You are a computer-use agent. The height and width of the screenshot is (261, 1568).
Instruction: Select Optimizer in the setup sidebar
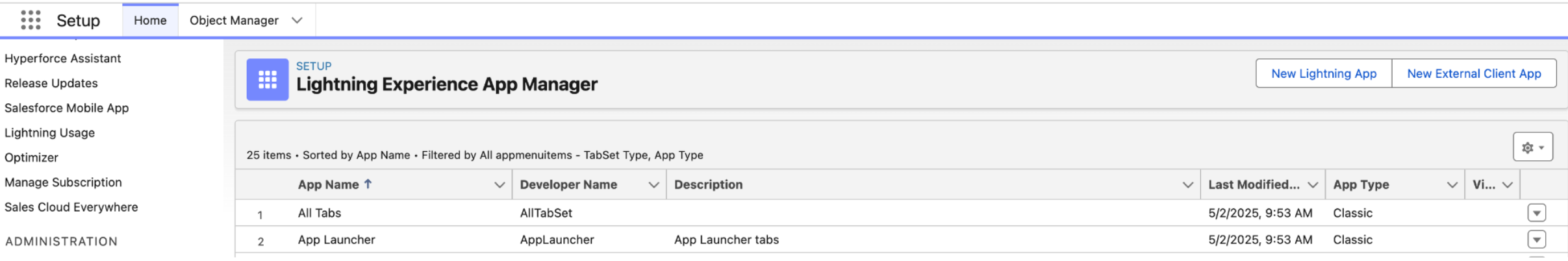[31, 158]
